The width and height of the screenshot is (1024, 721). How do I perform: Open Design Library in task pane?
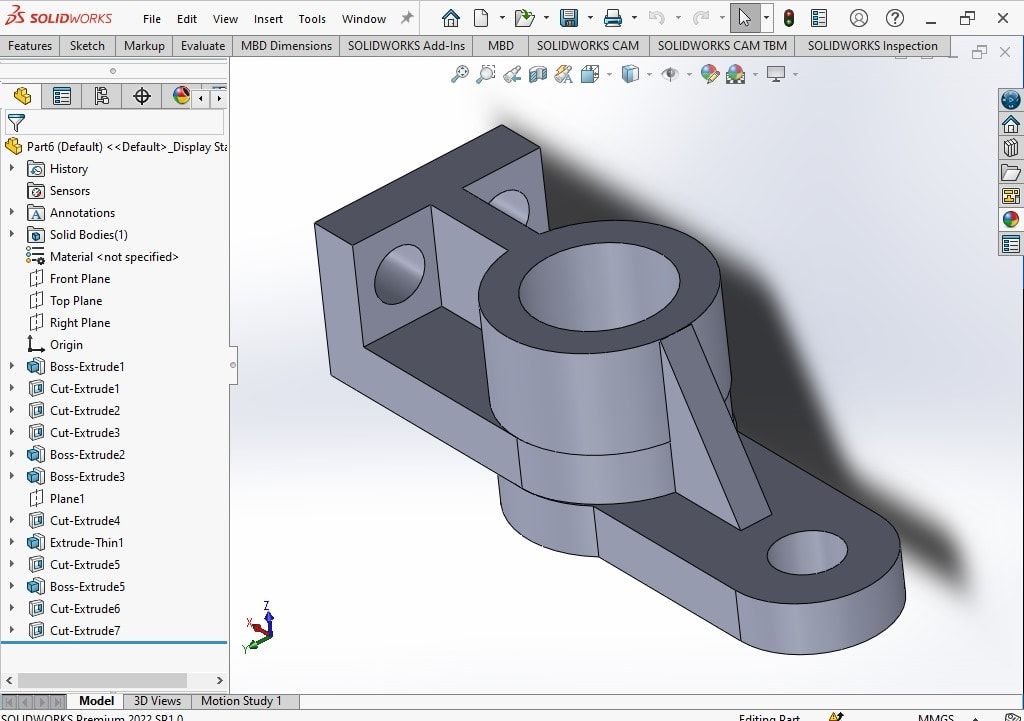pyautogui.click(x=1010, y=148)
